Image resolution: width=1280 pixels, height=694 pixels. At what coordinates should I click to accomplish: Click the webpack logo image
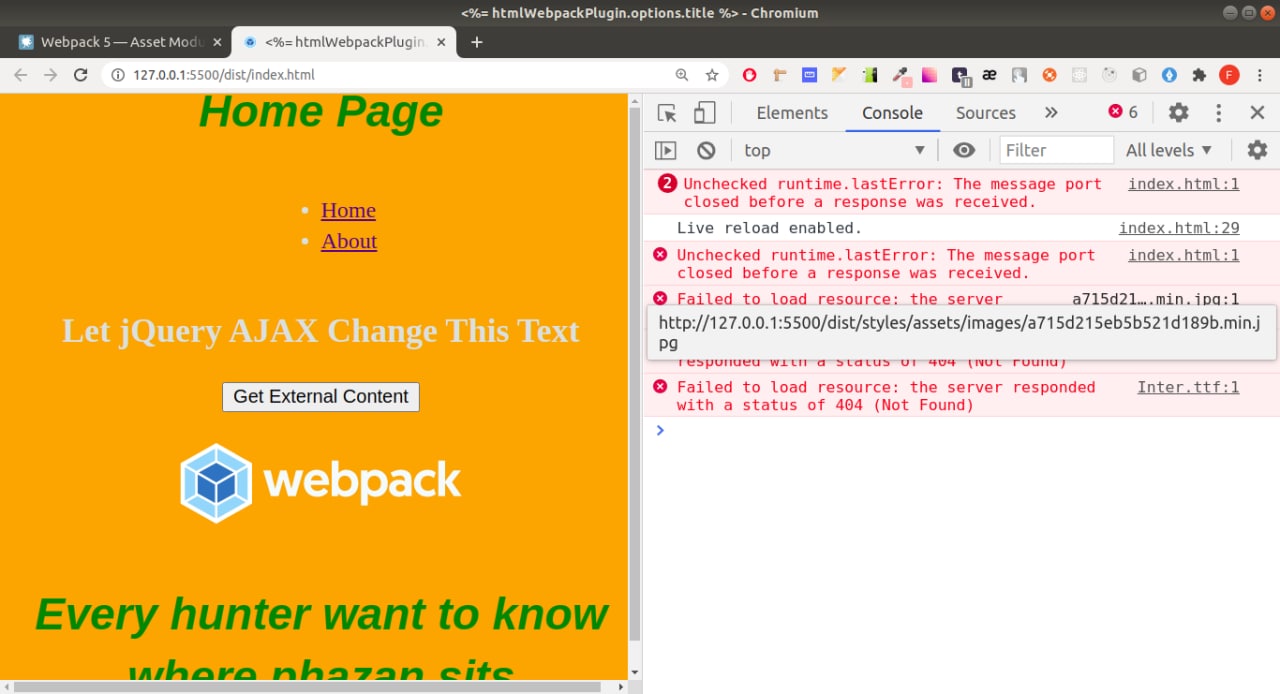pyautogui.click(x=321, y=483)
